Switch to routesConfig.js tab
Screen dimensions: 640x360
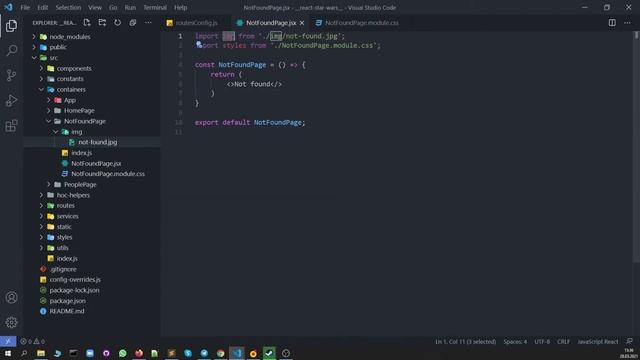click(x=196, y=23)
